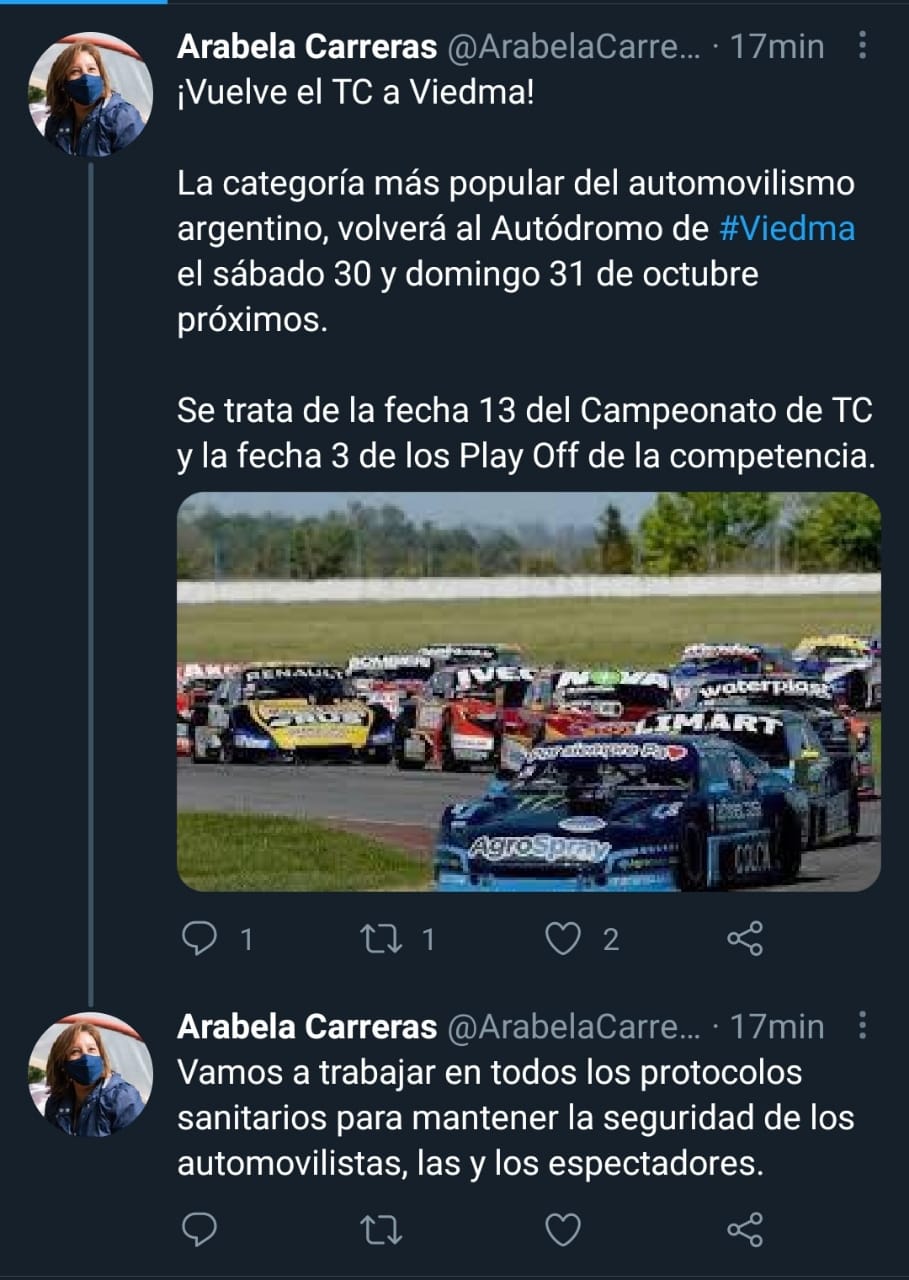
Task: Like the protocolos sanitarios tweet
Action: tap(566, 1229)
